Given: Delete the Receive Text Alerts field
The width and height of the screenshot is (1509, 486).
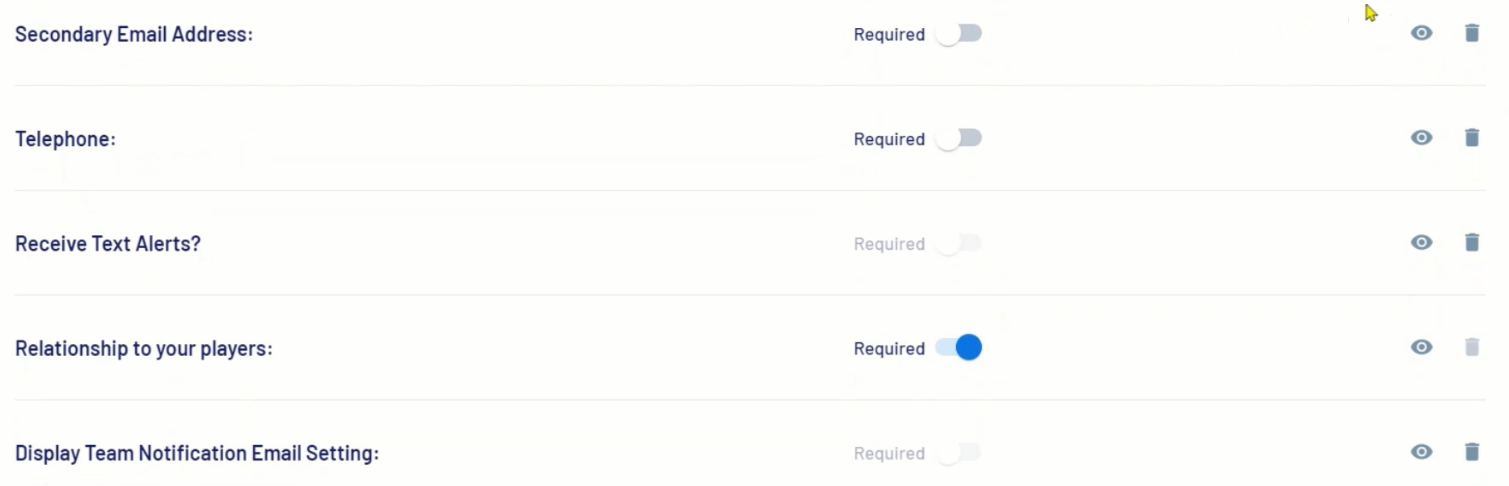Looking at the screenshot, I should click(1471, 243).
